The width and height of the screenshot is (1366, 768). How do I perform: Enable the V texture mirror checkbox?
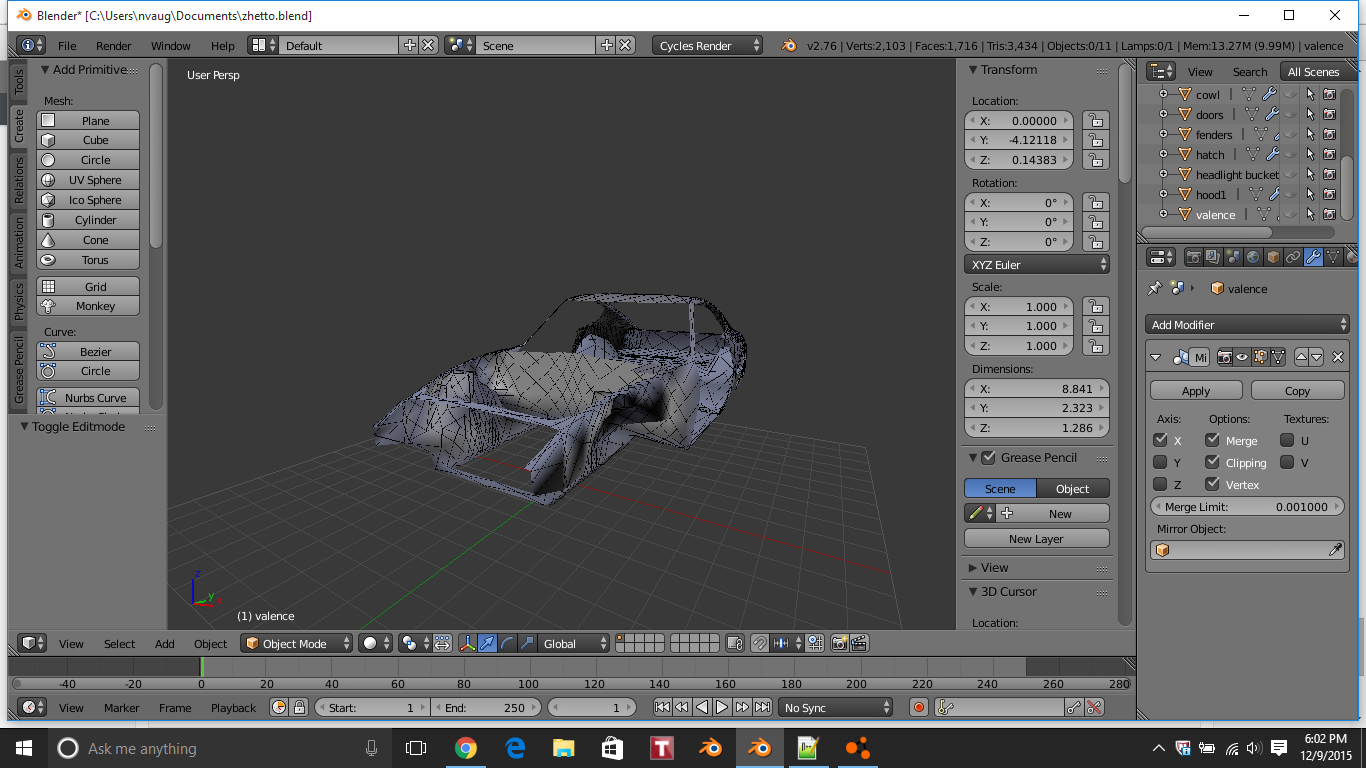click(1288, 462)
